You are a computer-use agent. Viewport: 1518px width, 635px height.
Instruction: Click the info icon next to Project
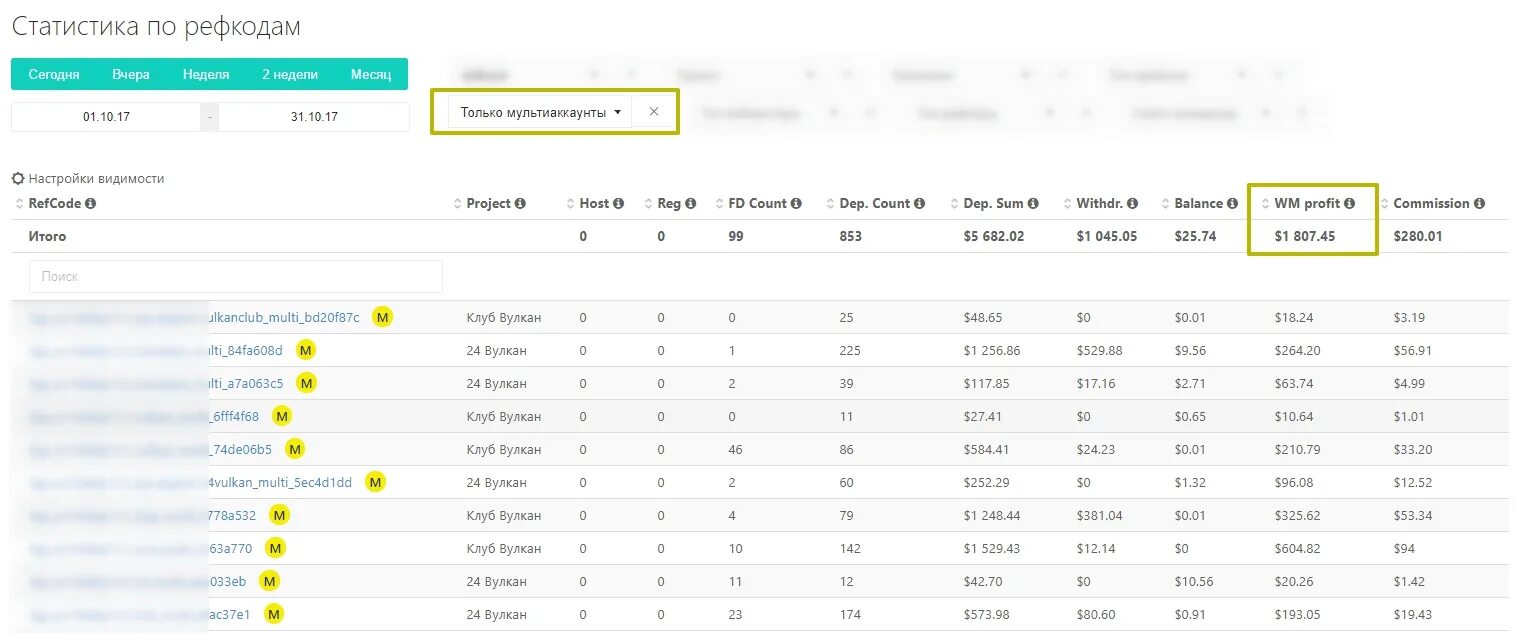[520, 203]
